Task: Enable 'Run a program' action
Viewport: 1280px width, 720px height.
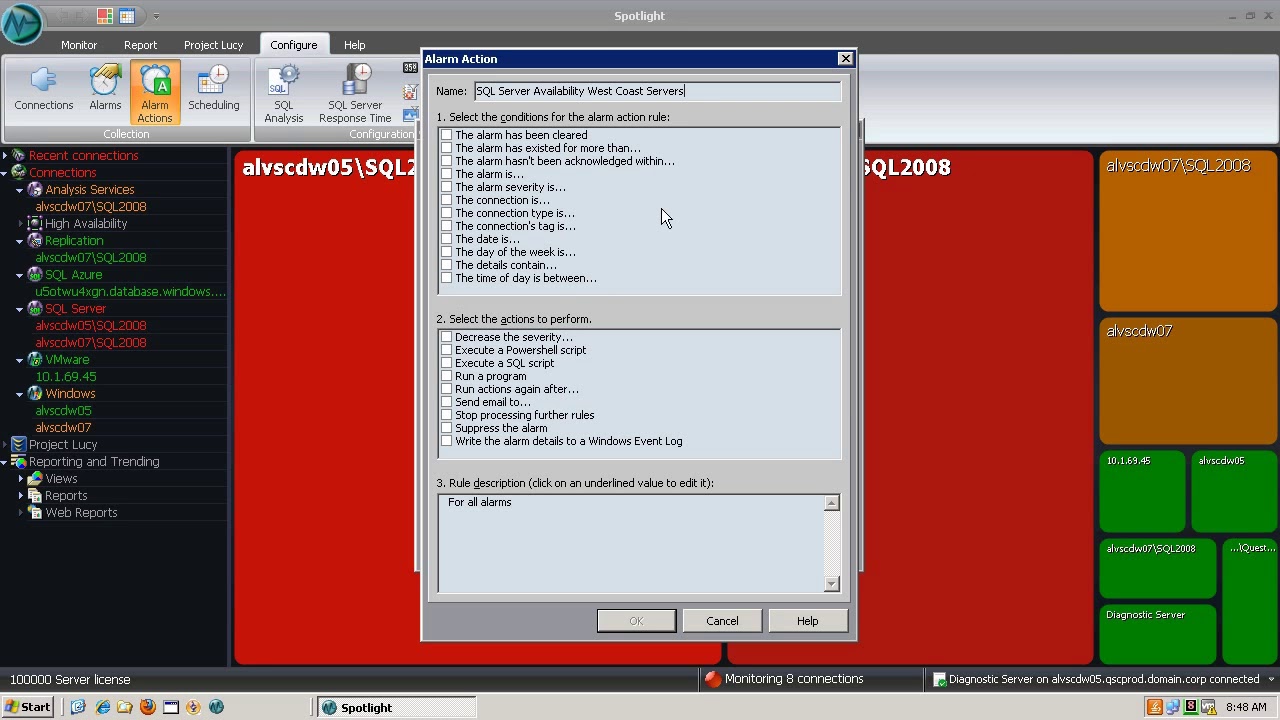Action: point(447,376)
